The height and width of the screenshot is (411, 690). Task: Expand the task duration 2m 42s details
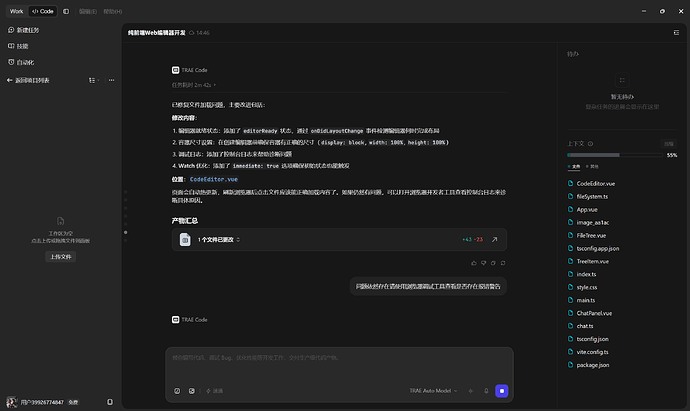[x=194, y=85]
